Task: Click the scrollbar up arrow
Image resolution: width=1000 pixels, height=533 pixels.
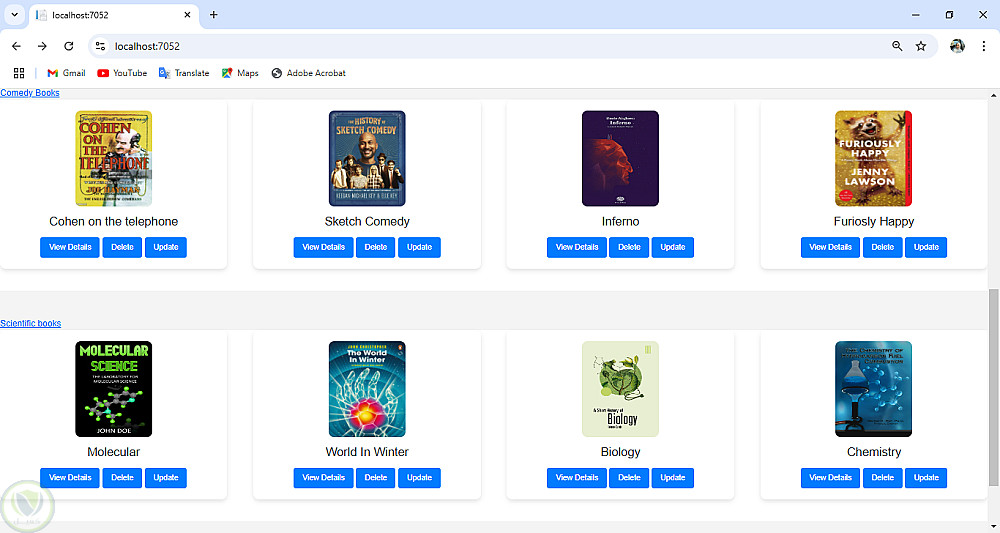Action: [994, 95]
